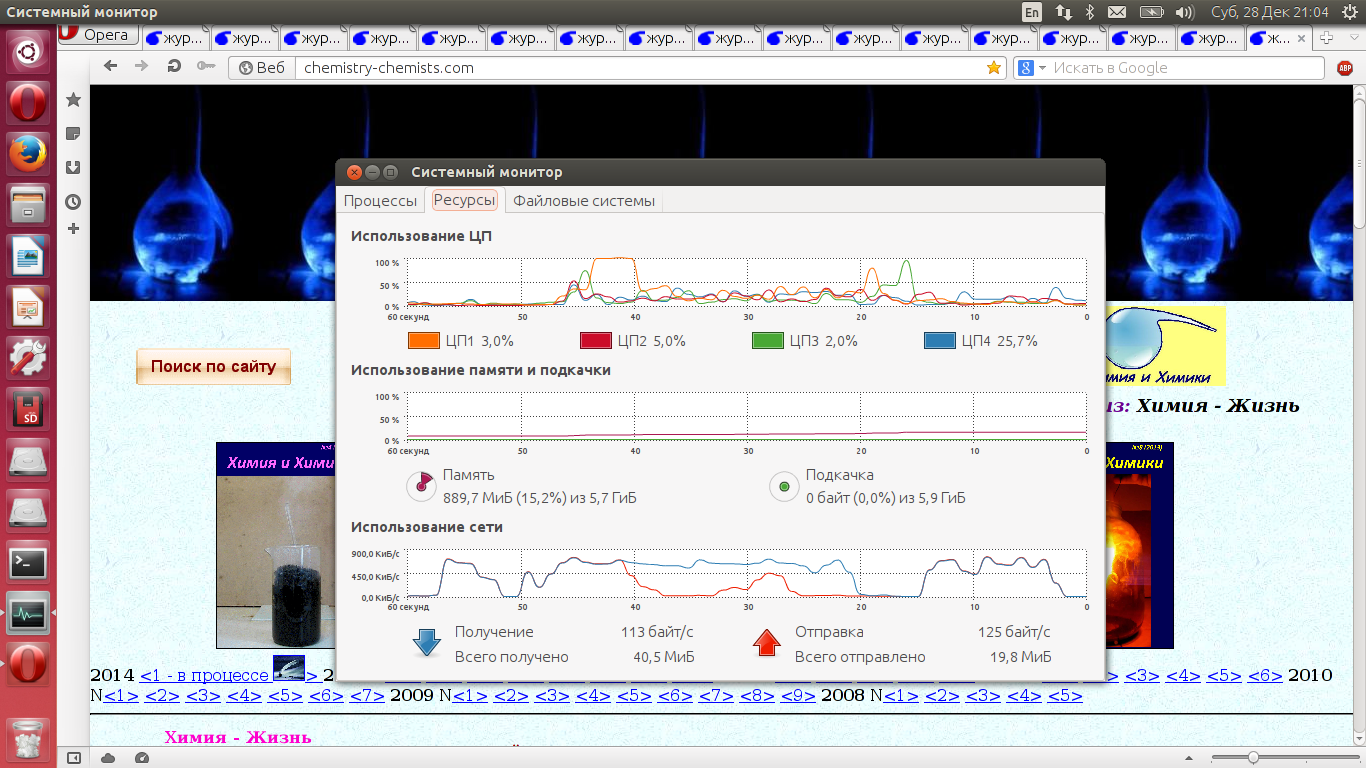Open the session gear menu in top panel
This screenshot has width=1366, height=768.
click(1349, 12)
